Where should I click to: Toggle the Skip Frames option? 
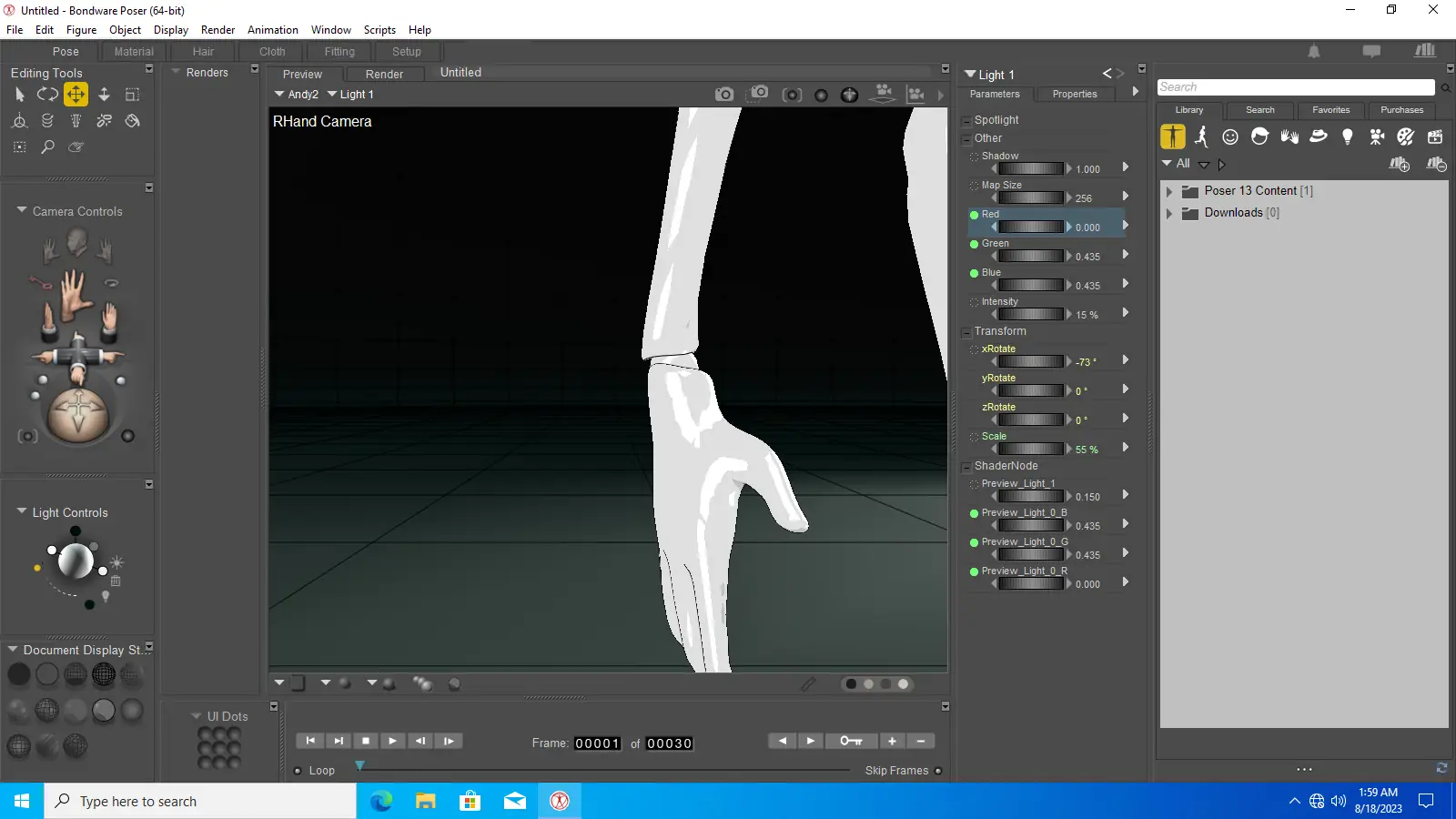[x=938, y=771]
